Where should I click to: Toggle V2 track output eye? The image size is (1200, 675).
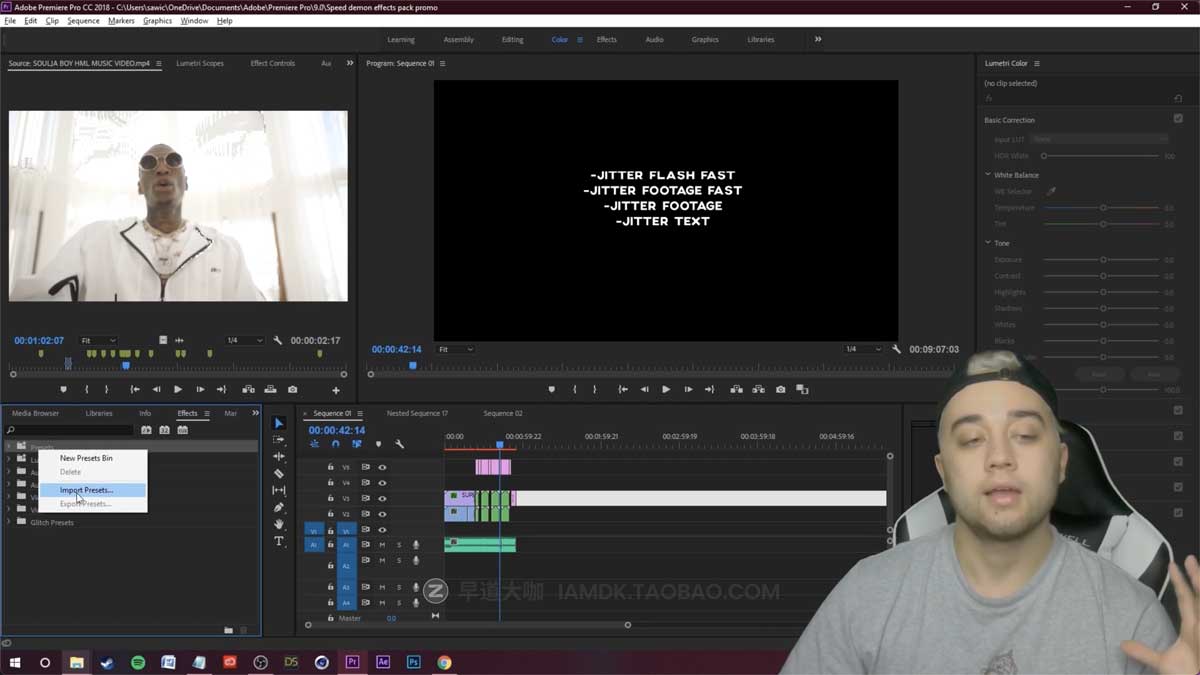pyautogui.click(x=382, y=514)
